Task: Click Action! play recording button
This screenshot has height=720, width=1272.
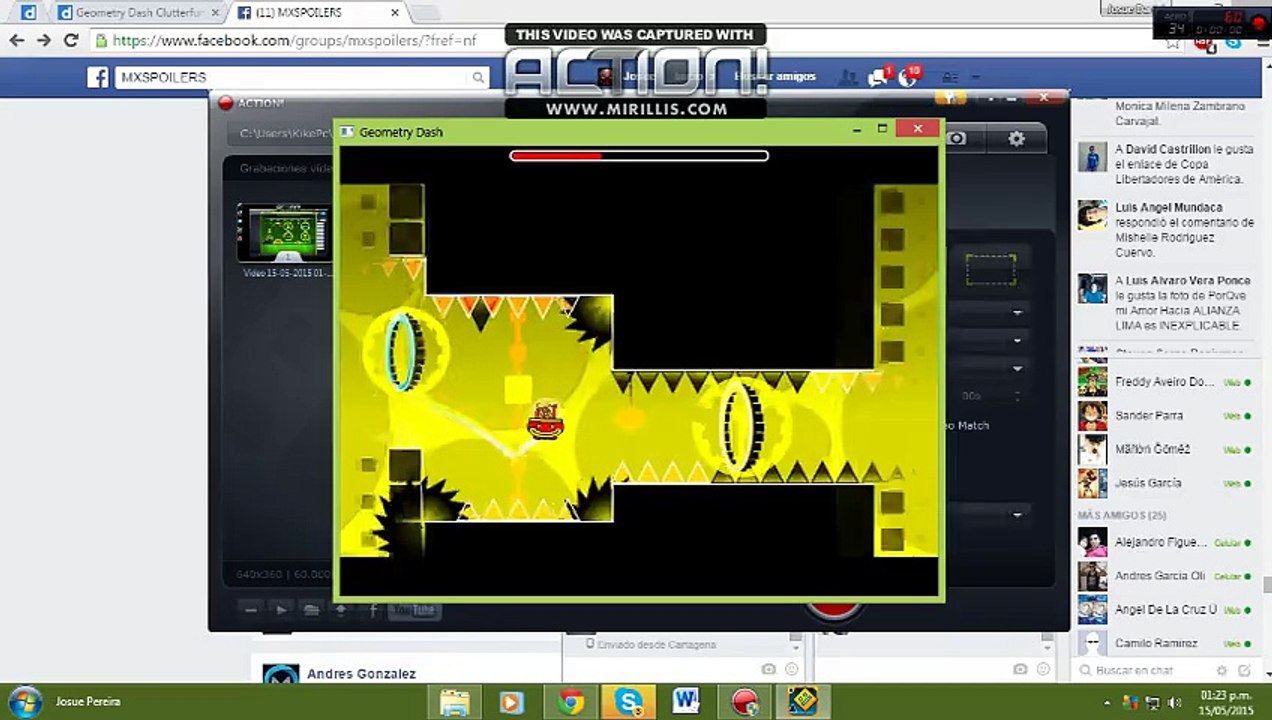Action: point(282,609)
